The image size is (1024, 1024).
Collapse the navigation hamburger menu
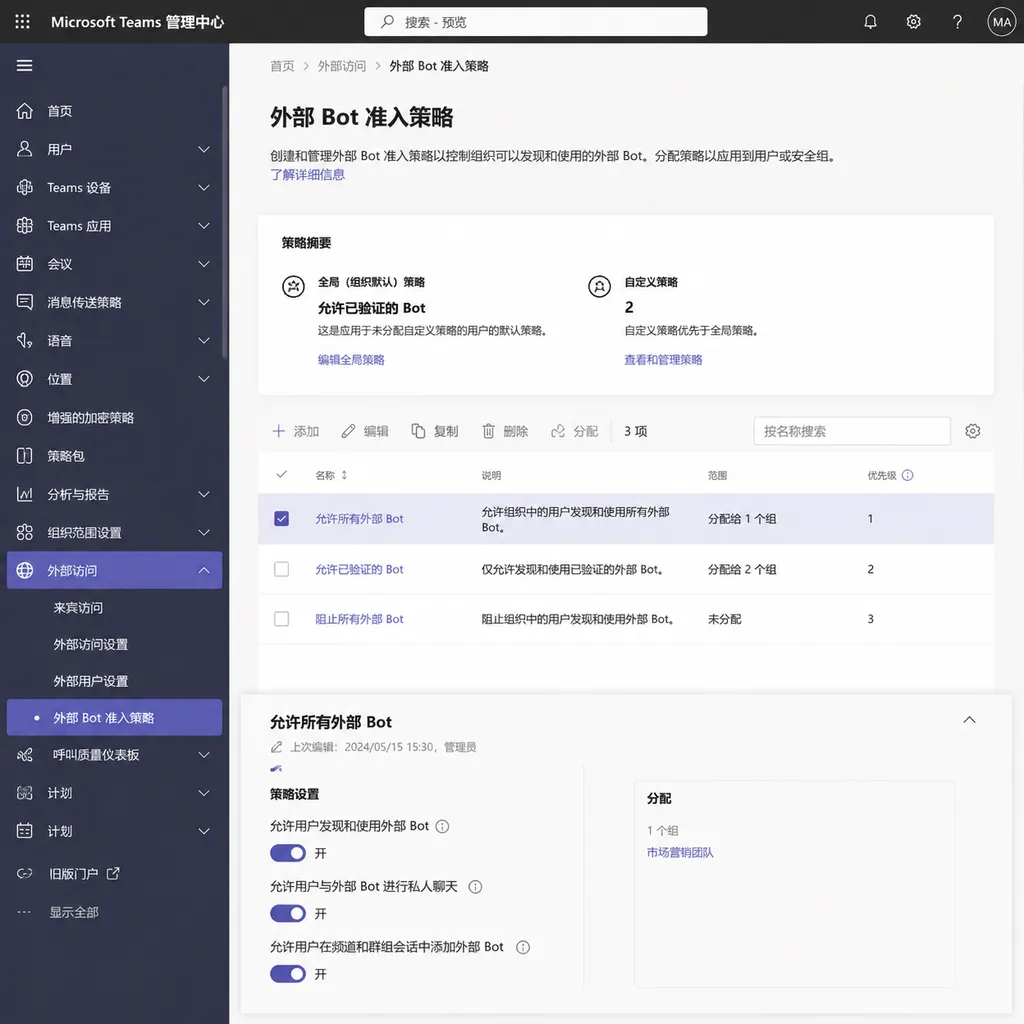pos(24,65)
